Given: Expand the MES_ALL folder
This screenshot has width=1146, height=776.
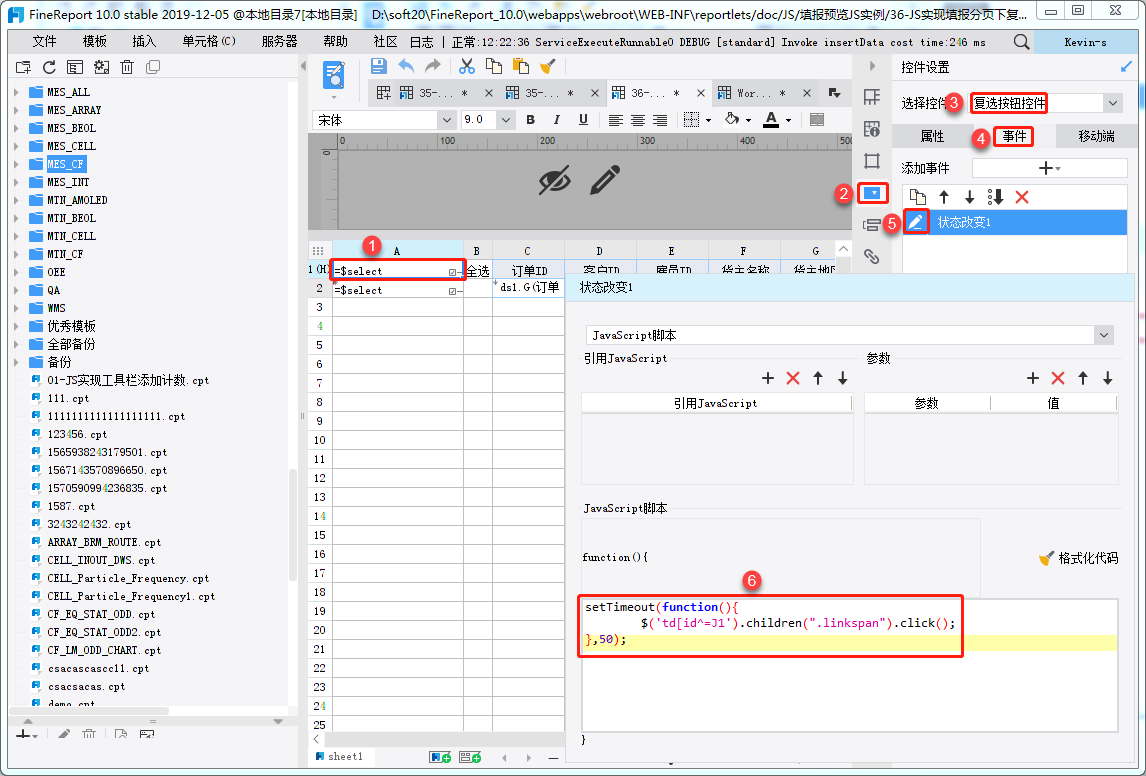Looking at the screenshot, I should click(16, 92).
